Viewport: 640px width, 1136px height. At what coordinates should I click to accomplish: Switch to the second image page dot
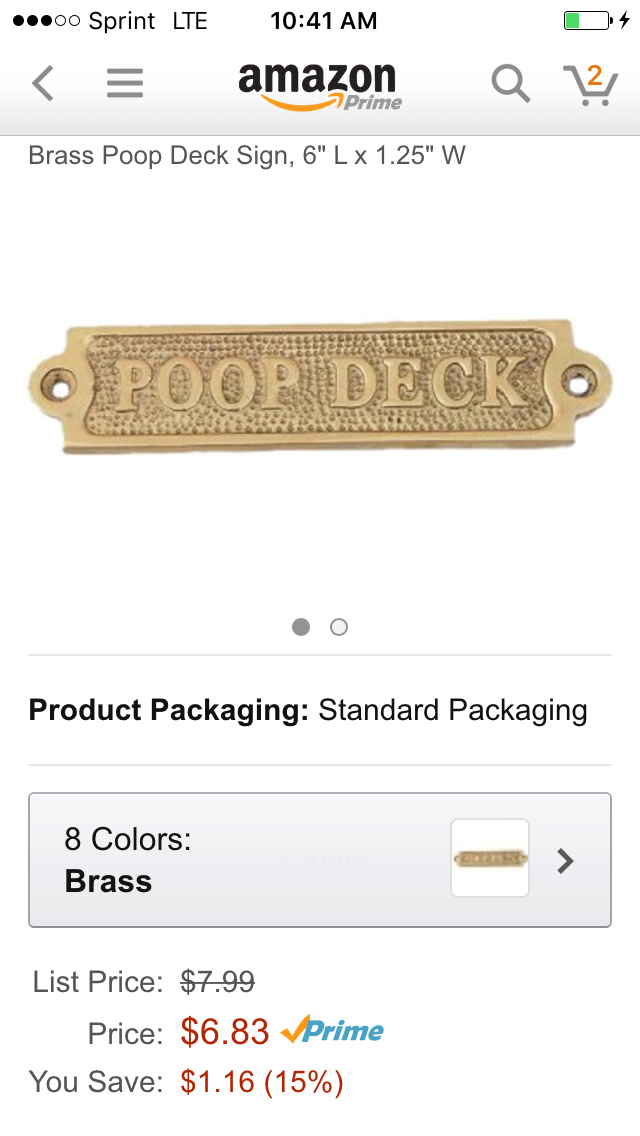point(339,627)
